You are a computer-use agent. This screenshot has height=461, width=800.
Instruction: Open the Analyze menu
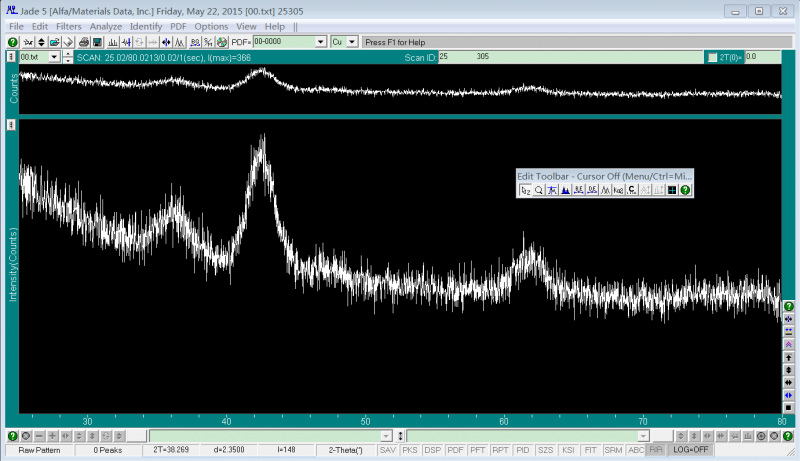click(x=105, y=26)
